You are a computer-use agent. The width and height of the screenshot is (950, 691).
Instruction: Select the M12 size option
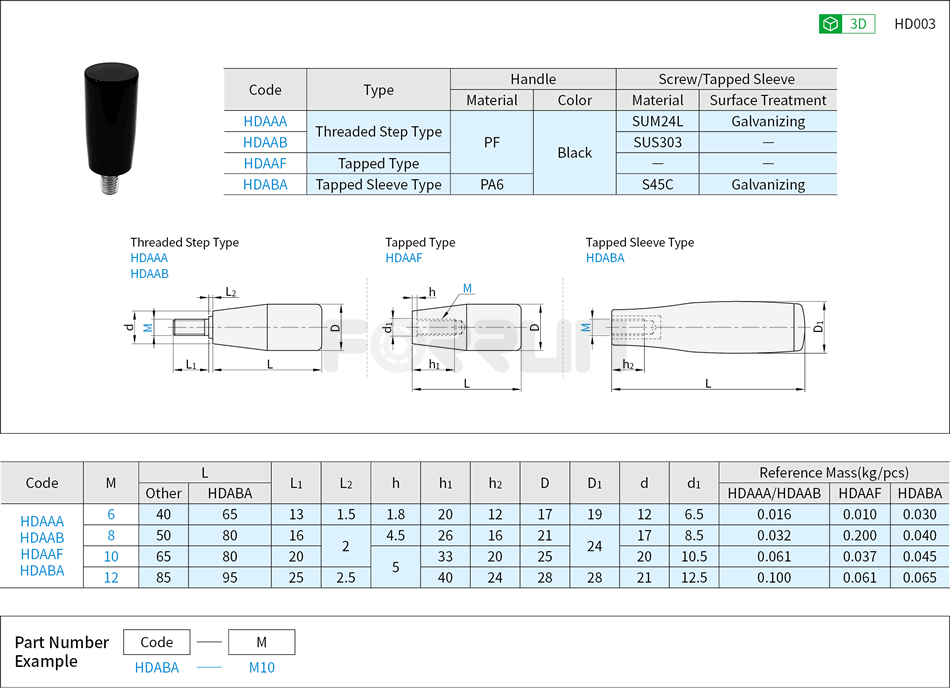[111, 577]
